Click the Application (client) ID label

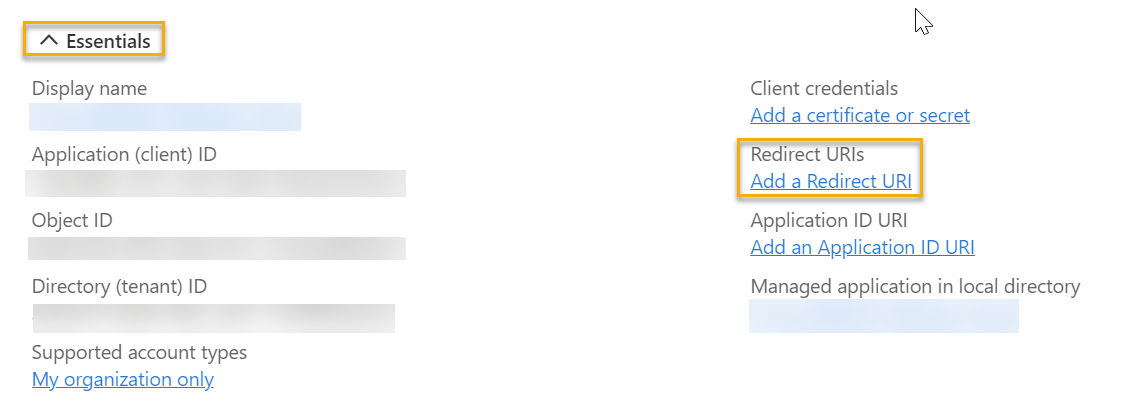pos(124,154)
